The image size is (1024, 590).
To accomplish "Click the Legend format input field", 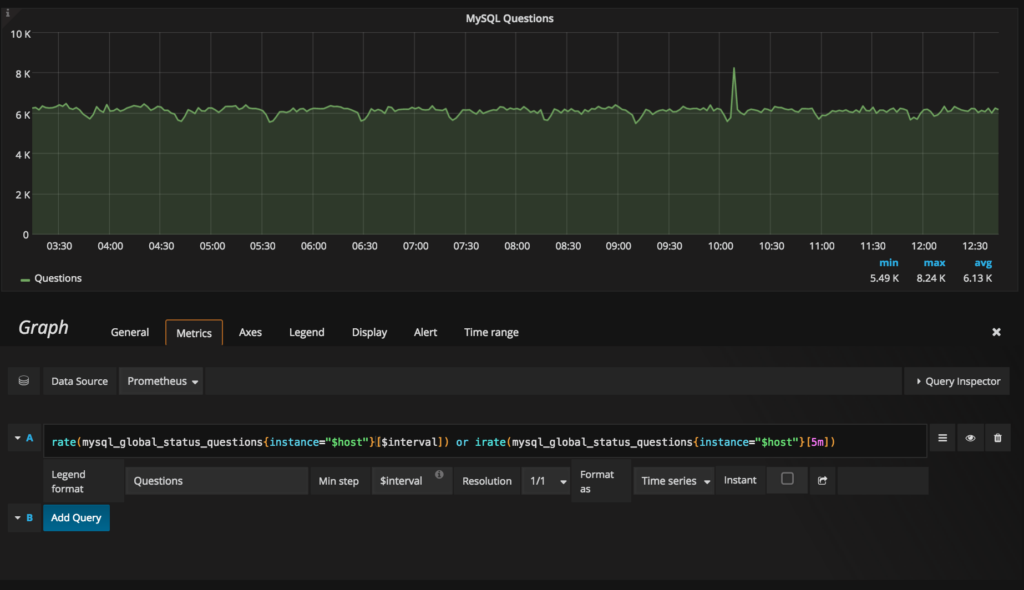I will [x=216, y=481].
